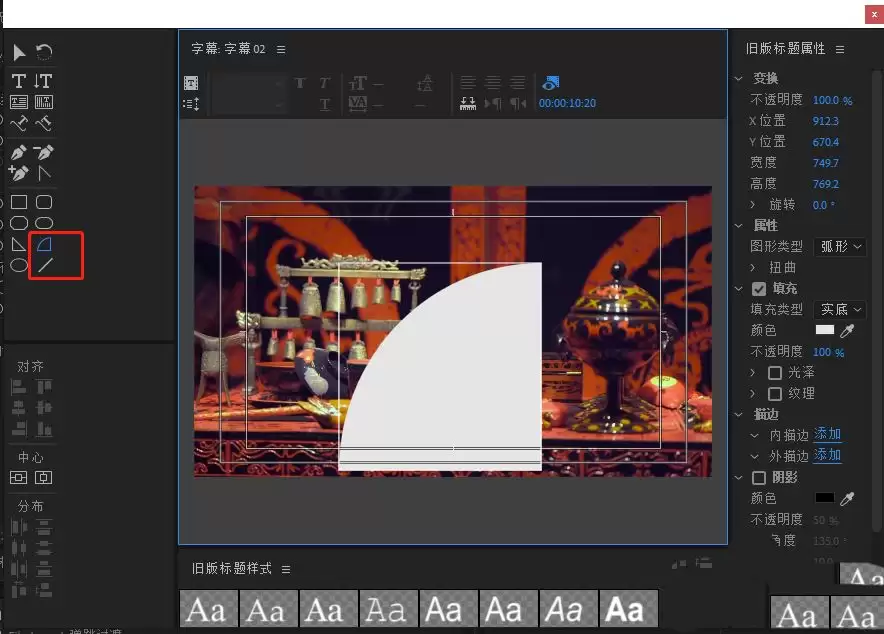
Task: Choose the Ellipse tool
Action: coord(19,265)
